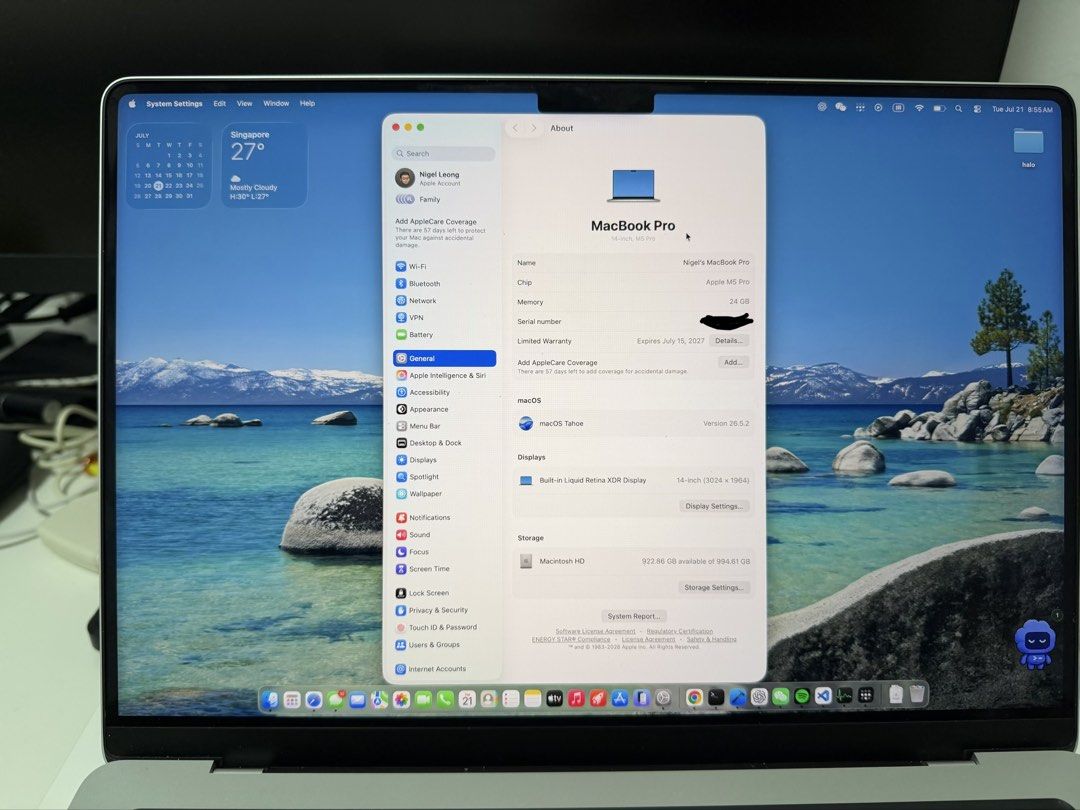Open Bluetooth settings in the sidebar
This screenshot has height=810, width=1080.
click(x=418, y=284)
